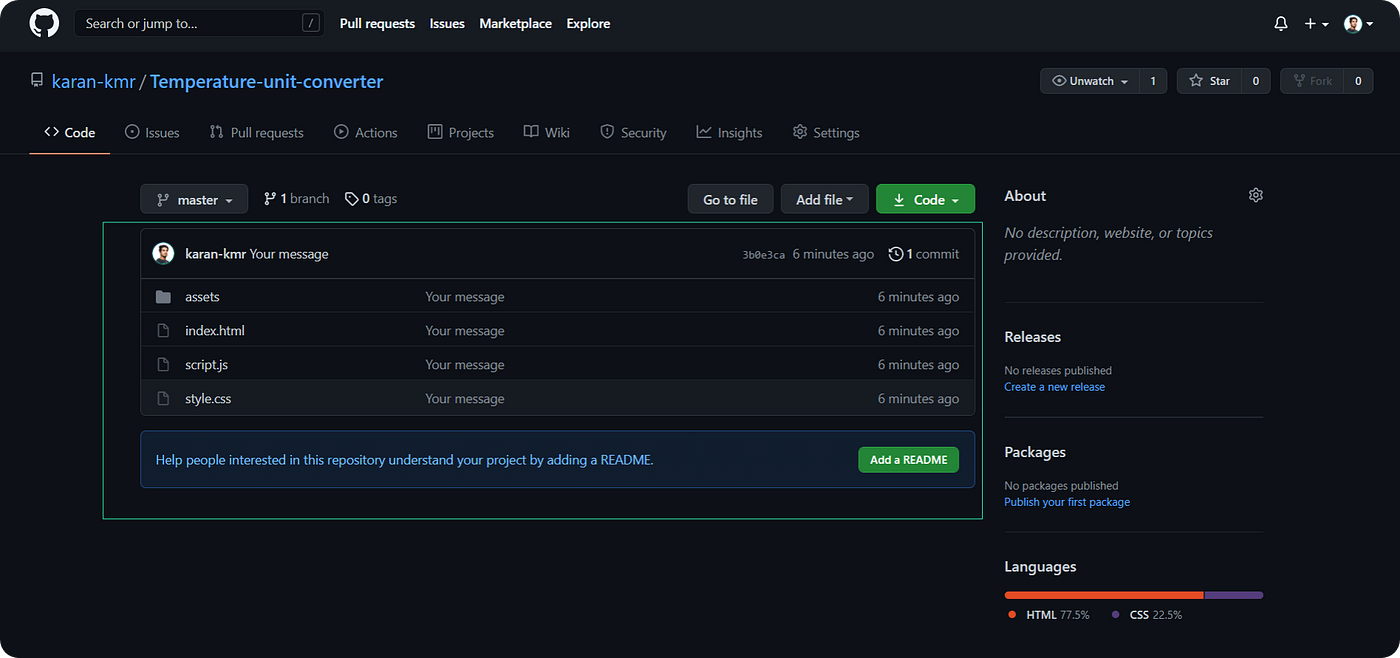Click the slash shortcut key icon in search
The width and height of the screenshot is (1400, 658).
(x=311, y=23)
